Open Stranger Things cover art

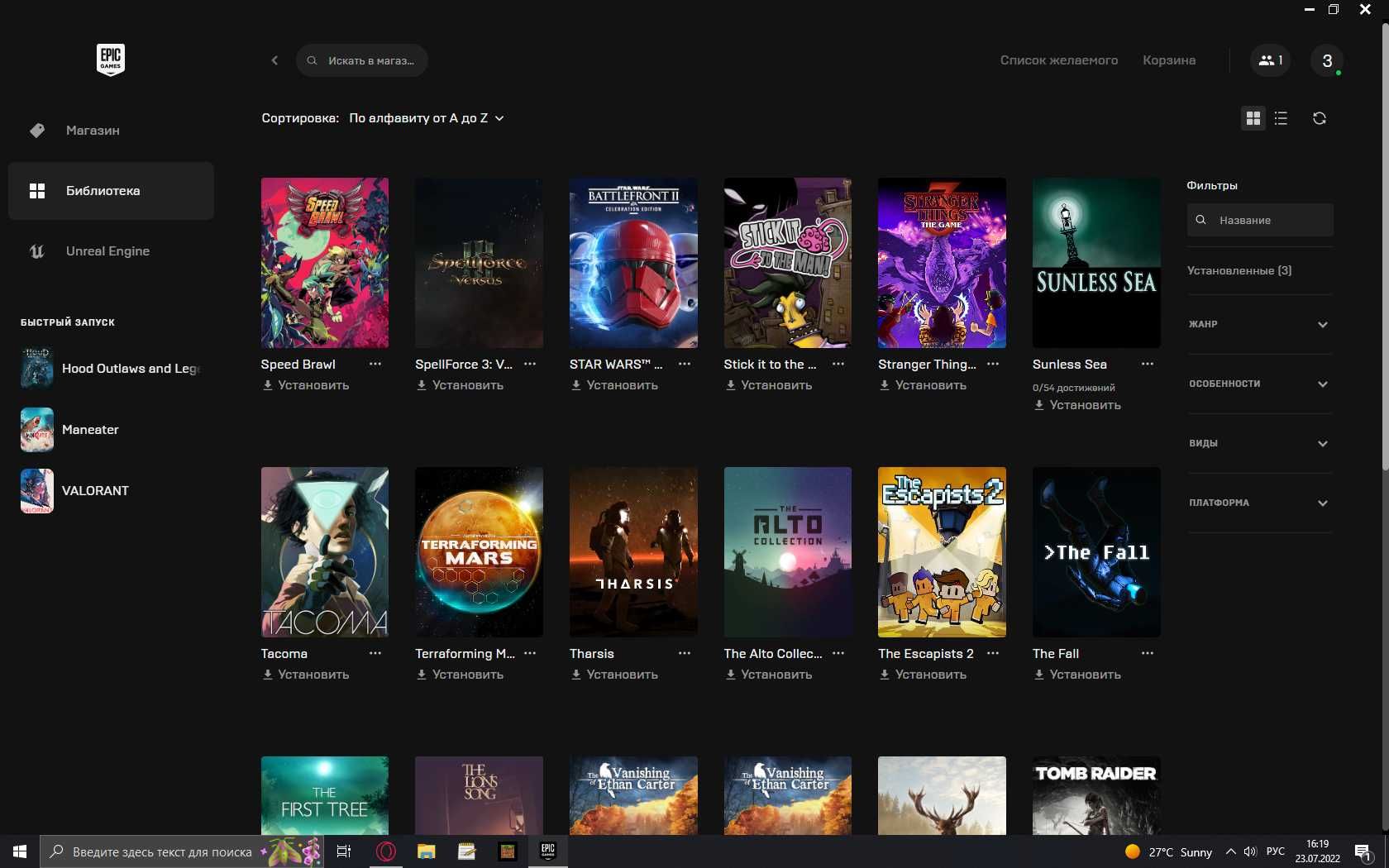click(x=942, y=263)
